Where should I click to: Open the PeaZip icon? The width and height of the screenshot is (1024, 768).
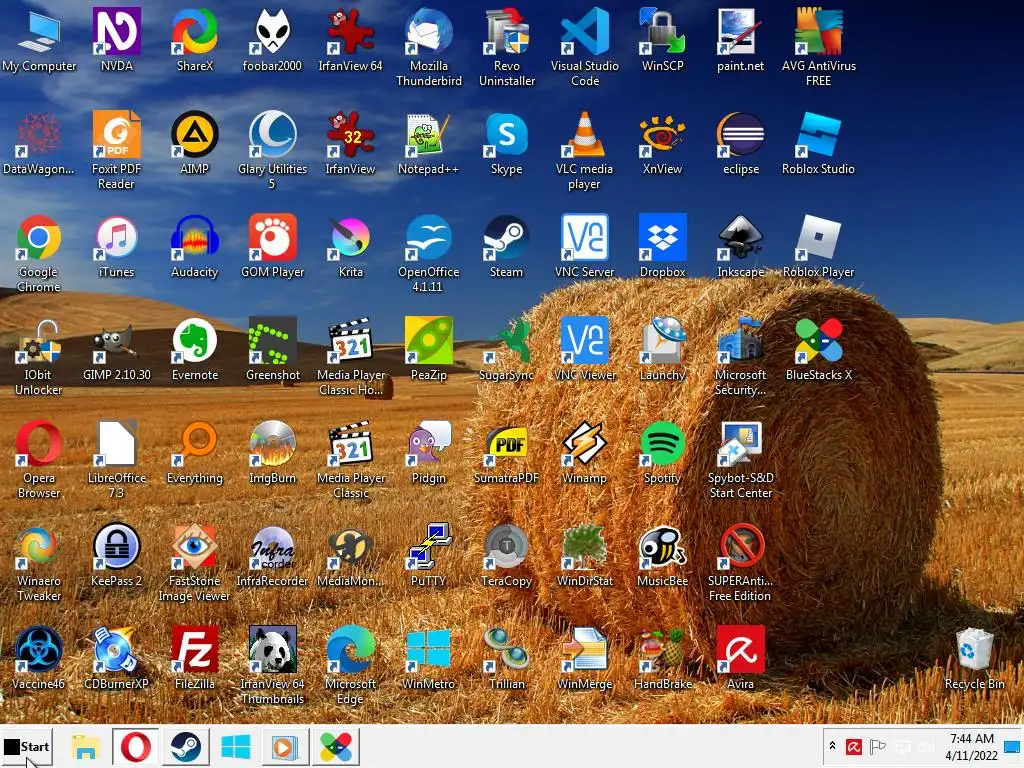point(428,349)
